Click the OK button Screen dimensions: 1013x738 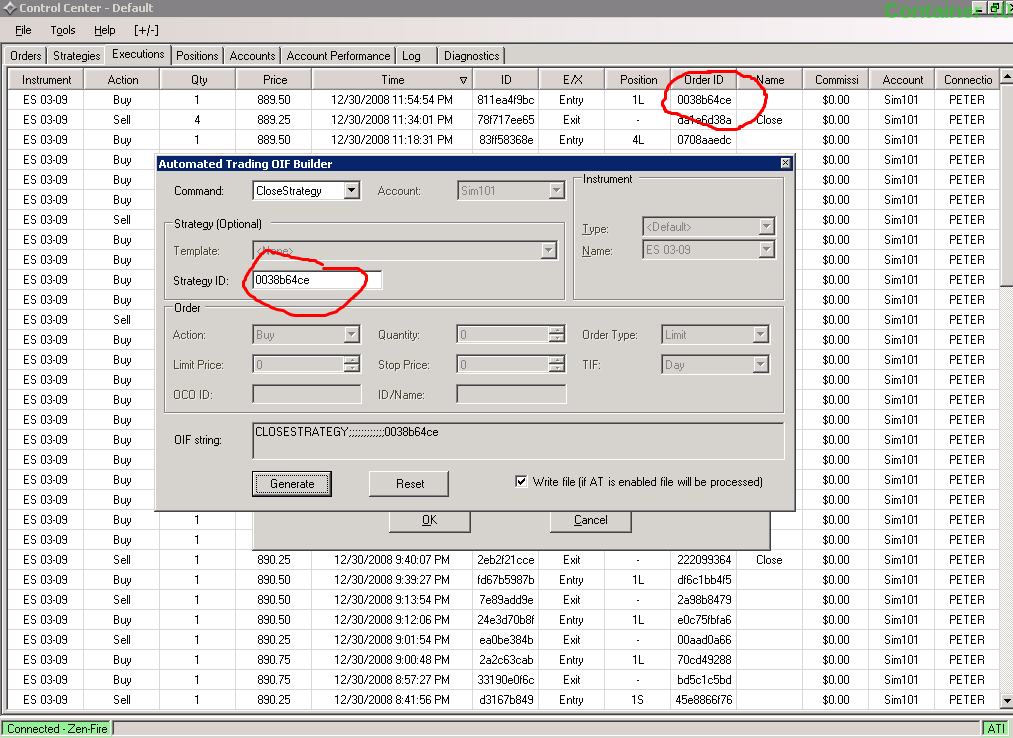tap(429, 520)
